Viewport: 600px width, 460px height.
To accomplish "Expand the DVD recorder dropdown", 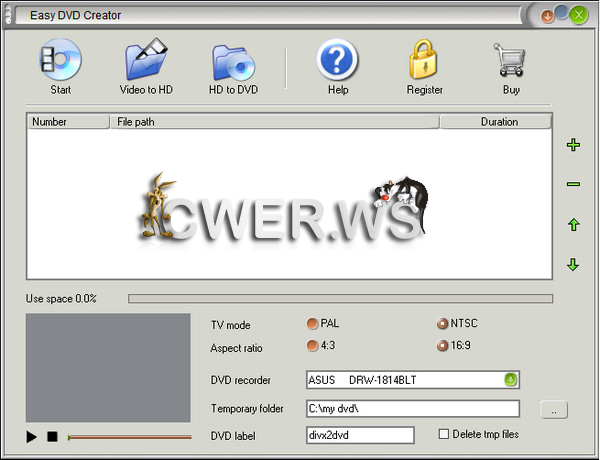I will click(510, 380).
